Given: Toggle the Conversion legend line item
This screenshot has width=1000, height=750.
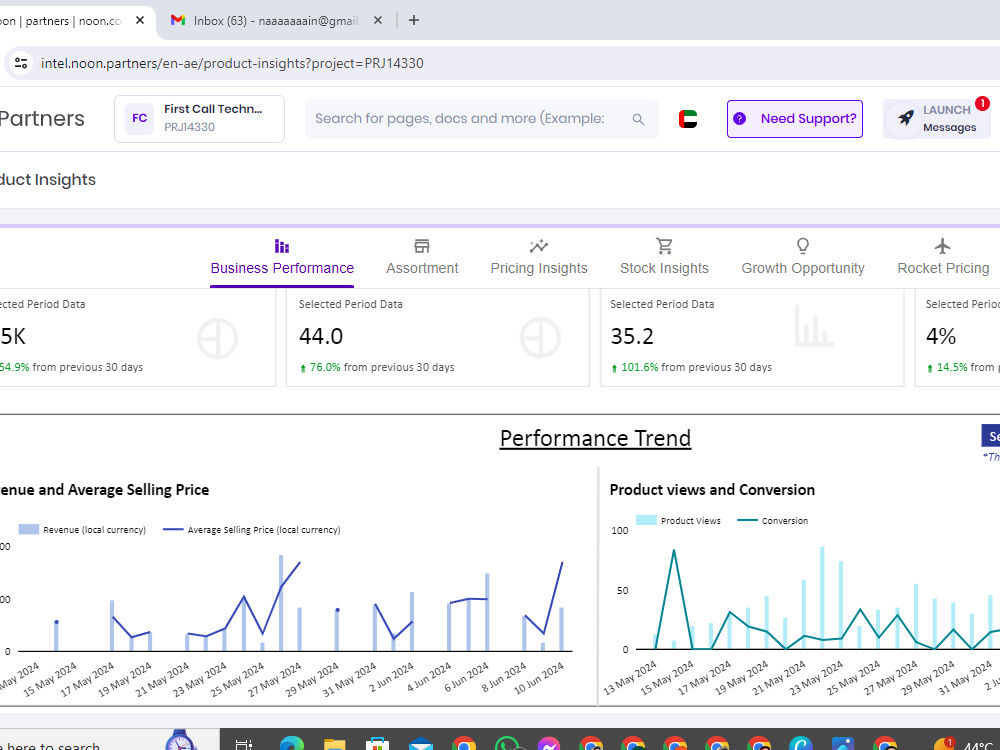Looking at the screenshot, I should (772, 520).
